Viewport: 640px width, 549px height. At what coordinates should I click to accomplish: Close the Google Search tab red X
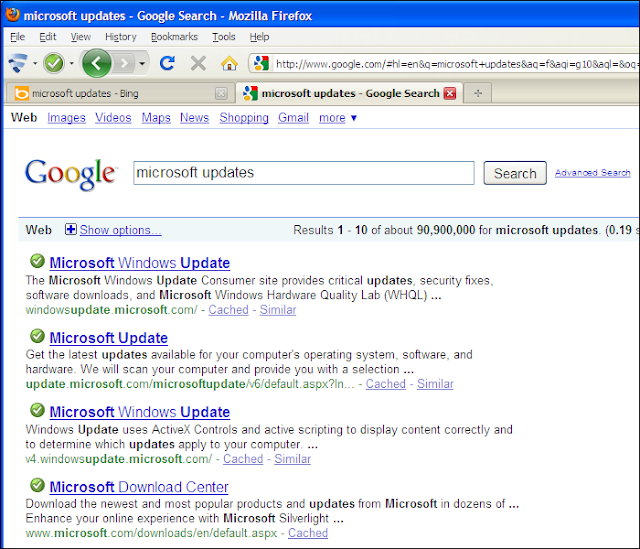tap(450, 93)
